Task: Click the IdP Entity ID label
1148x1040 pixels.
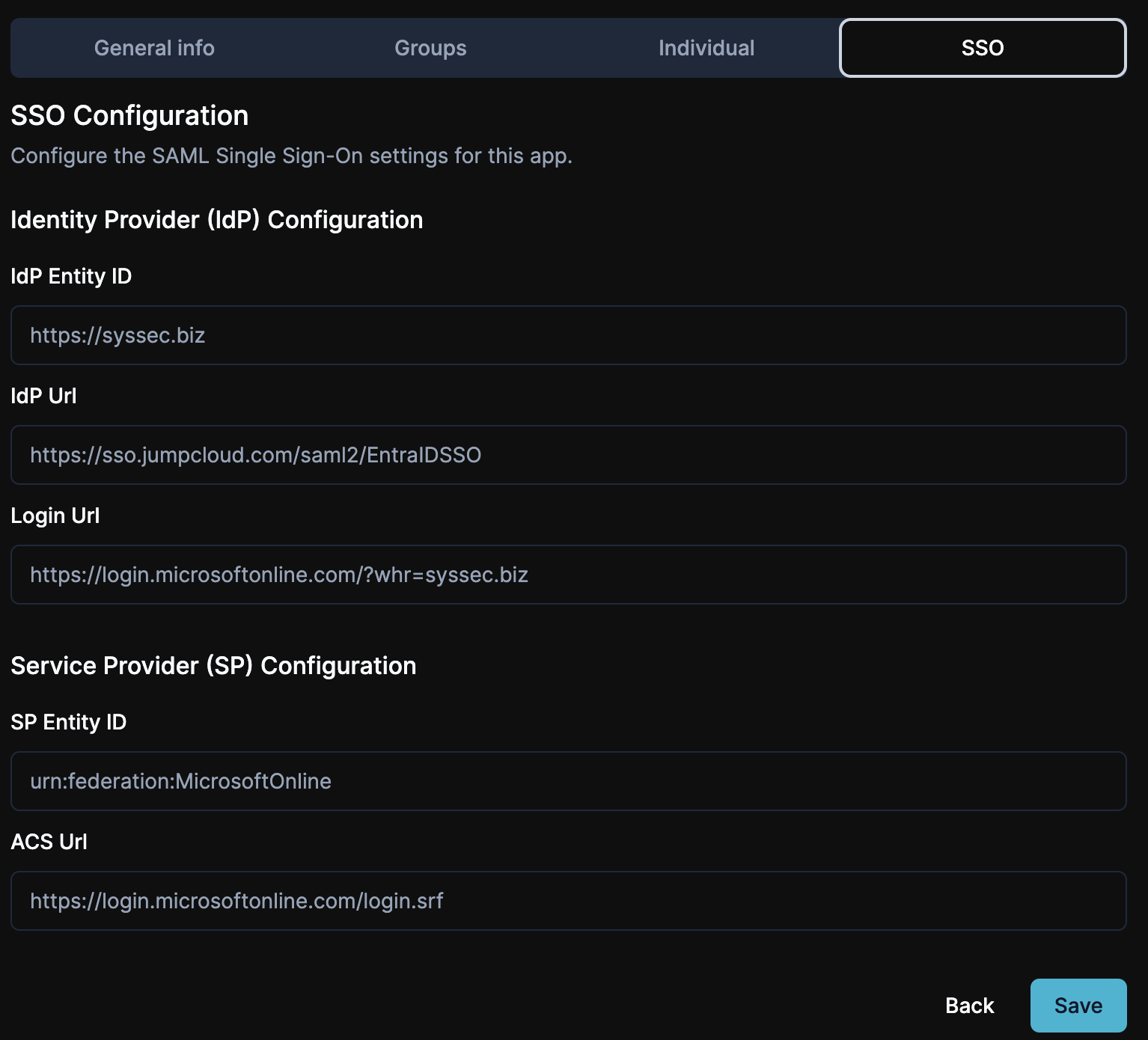Action: pos(71,276)
